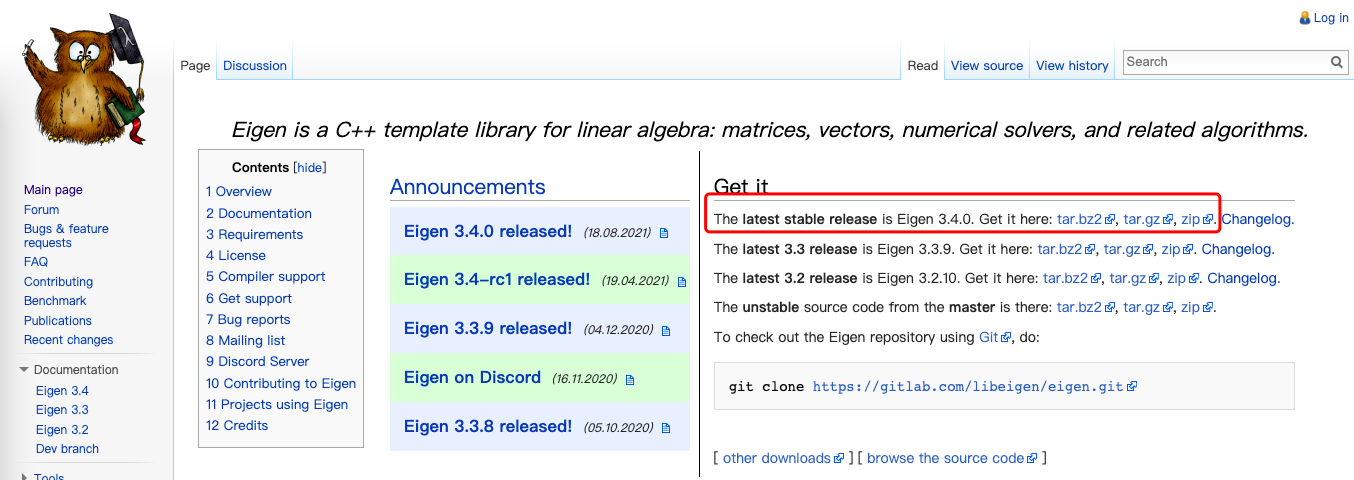The image size is (1354, 480).
Task: Click document icon beside Eigen on Discord
Action: 629,380
